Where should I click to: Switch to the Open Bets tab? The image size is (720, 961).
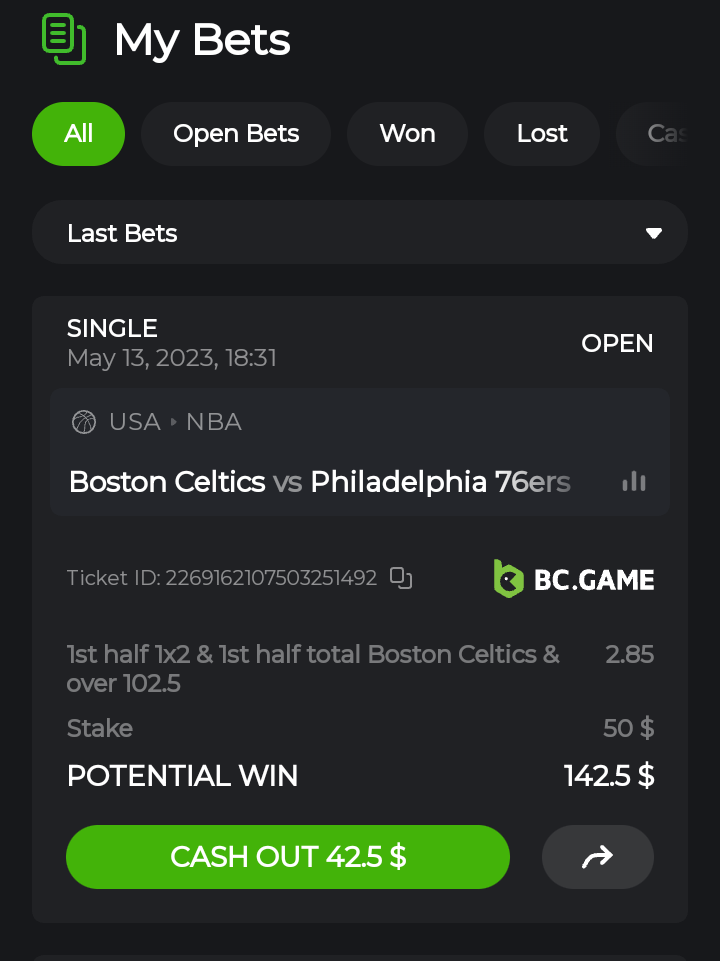click(x=236, y=134)
